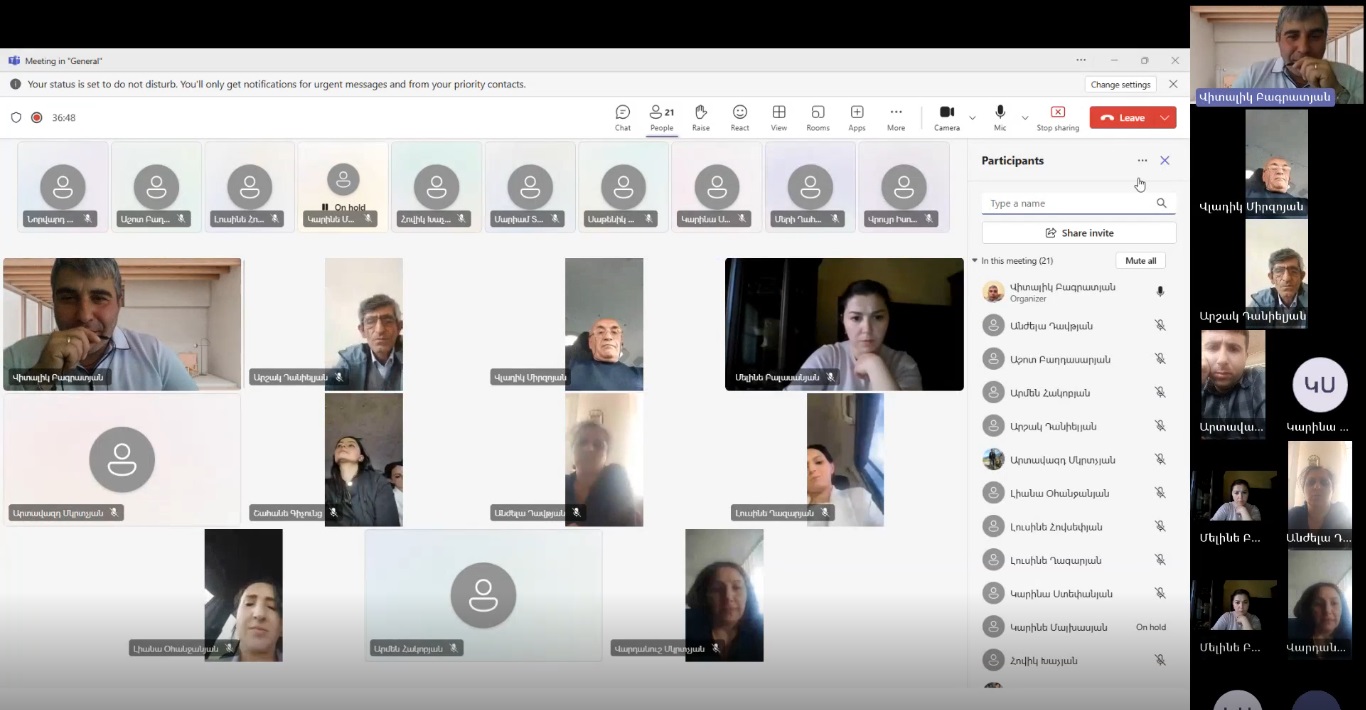Click the Mute all button
This screenshot has width=1366, height=710.
1140,261
